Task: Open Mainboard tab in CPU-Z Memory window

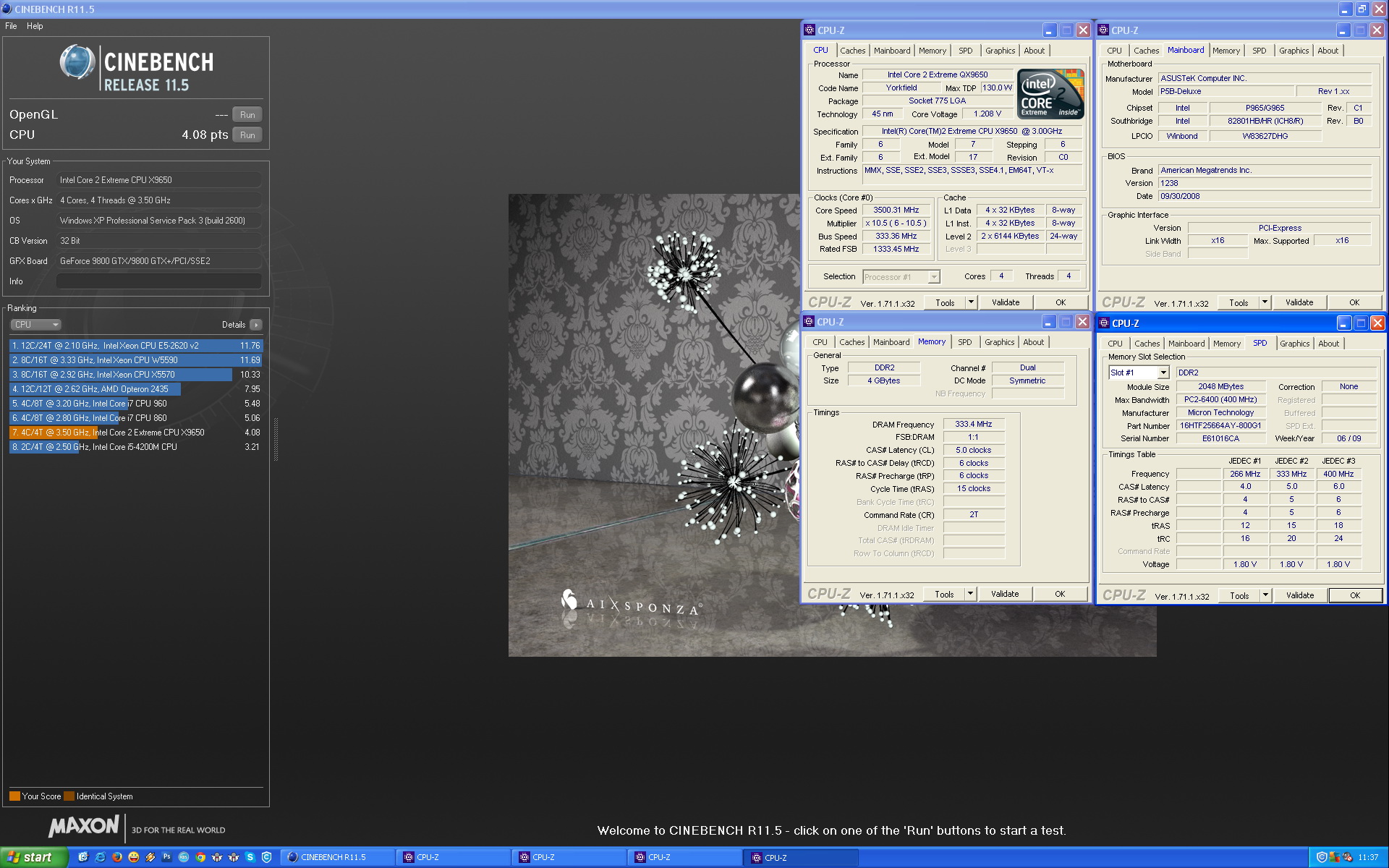Action: 891,342
